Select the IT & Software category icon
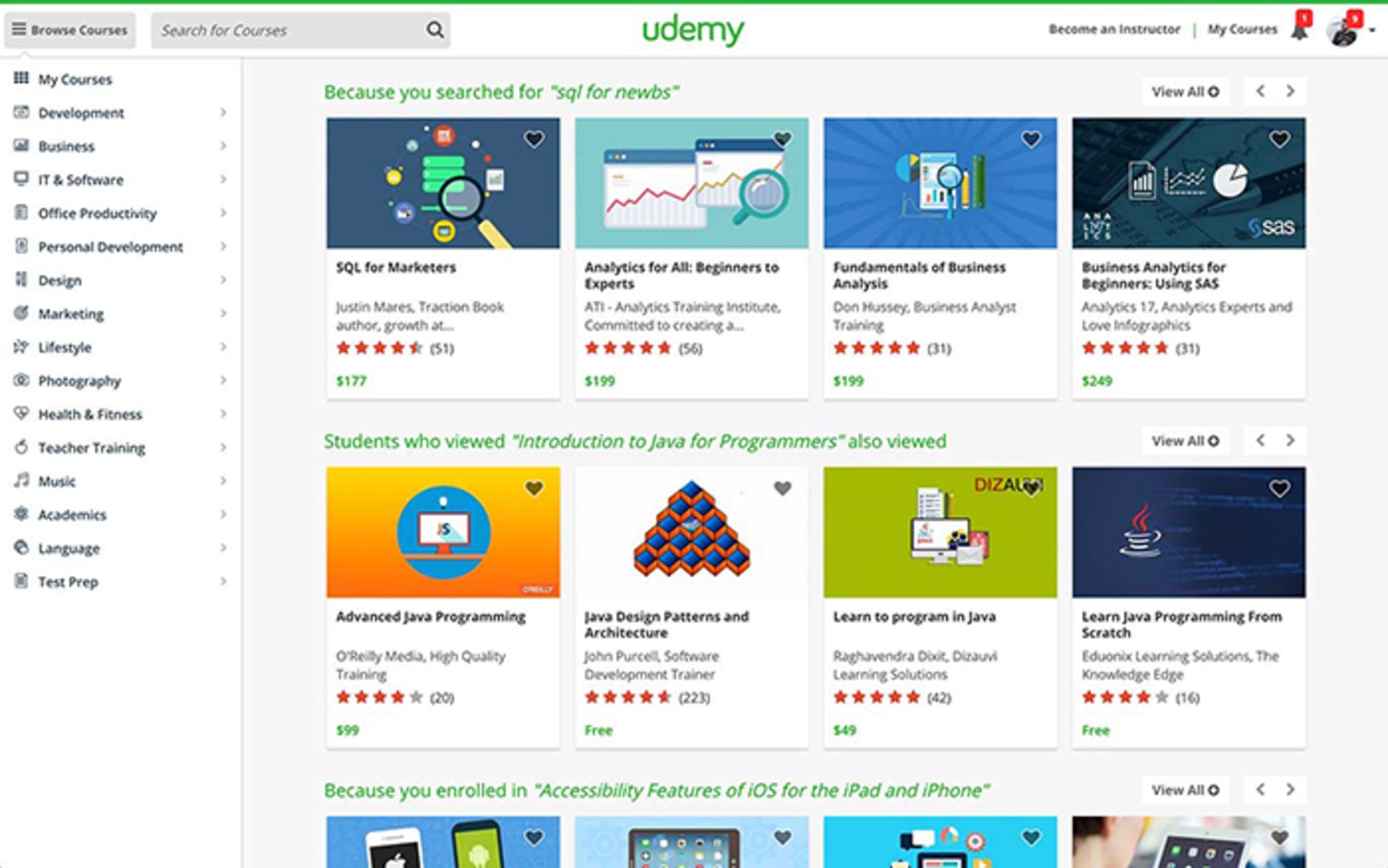Image resolution: width=1388 pixels, height=868 pixels. pos(22,179)
